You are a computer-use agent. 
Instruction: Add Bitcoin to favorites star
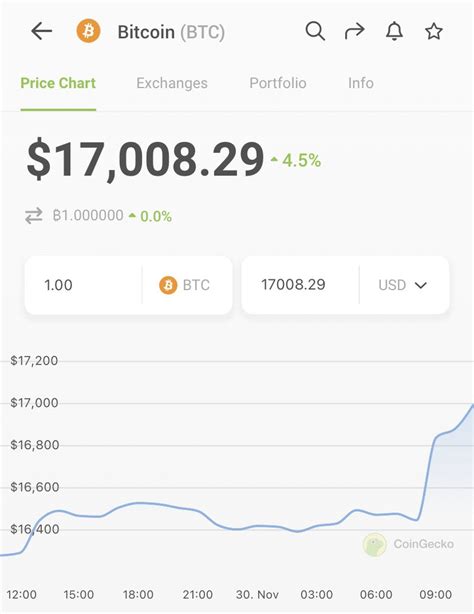434,31
